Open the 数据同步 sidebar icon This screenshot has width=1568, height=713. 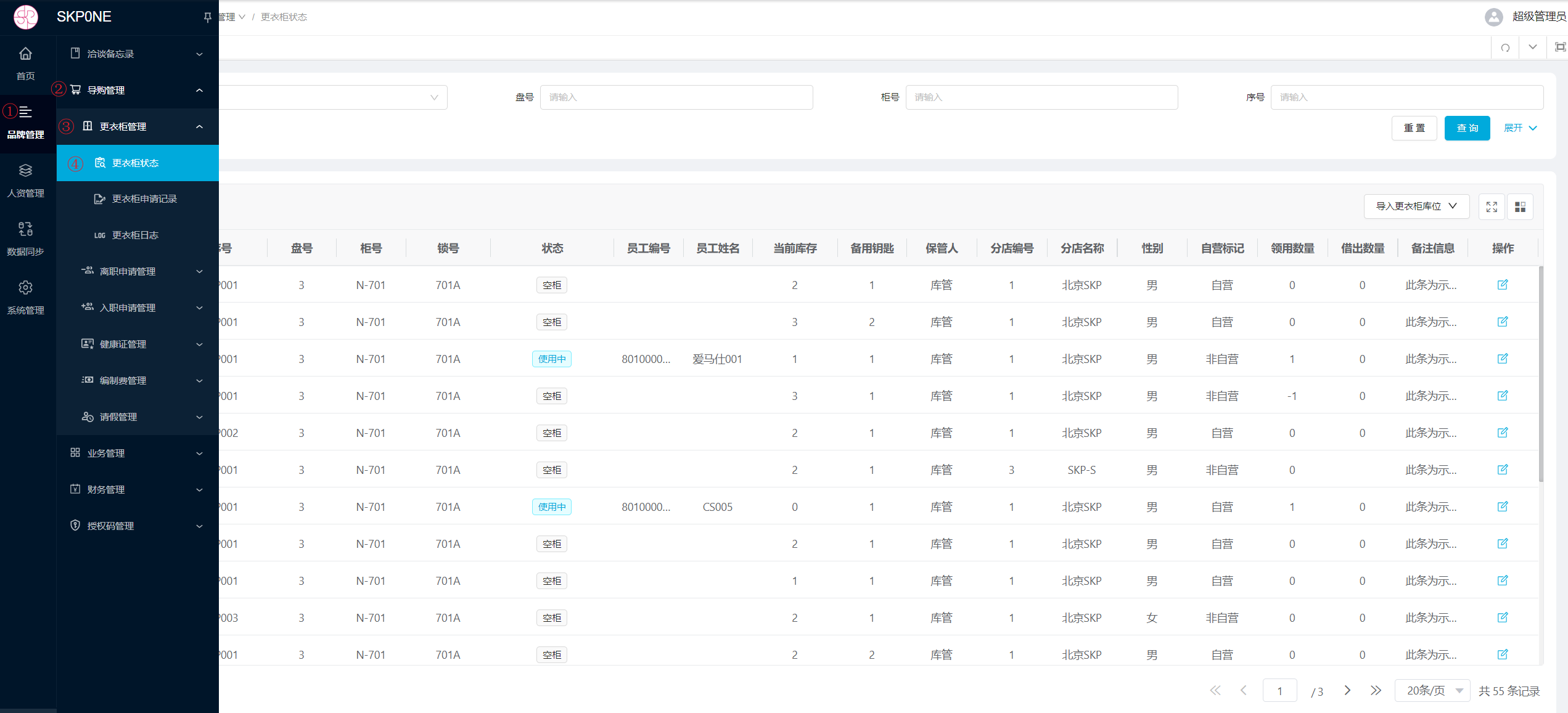(x=25, y=229)
